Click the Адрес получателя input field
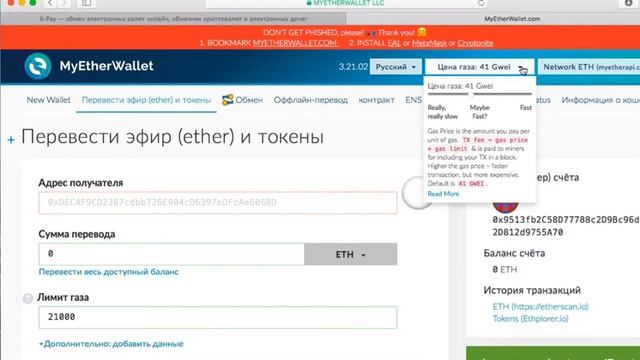The height and width of the screenshot is (360, 640). [218, 202]
